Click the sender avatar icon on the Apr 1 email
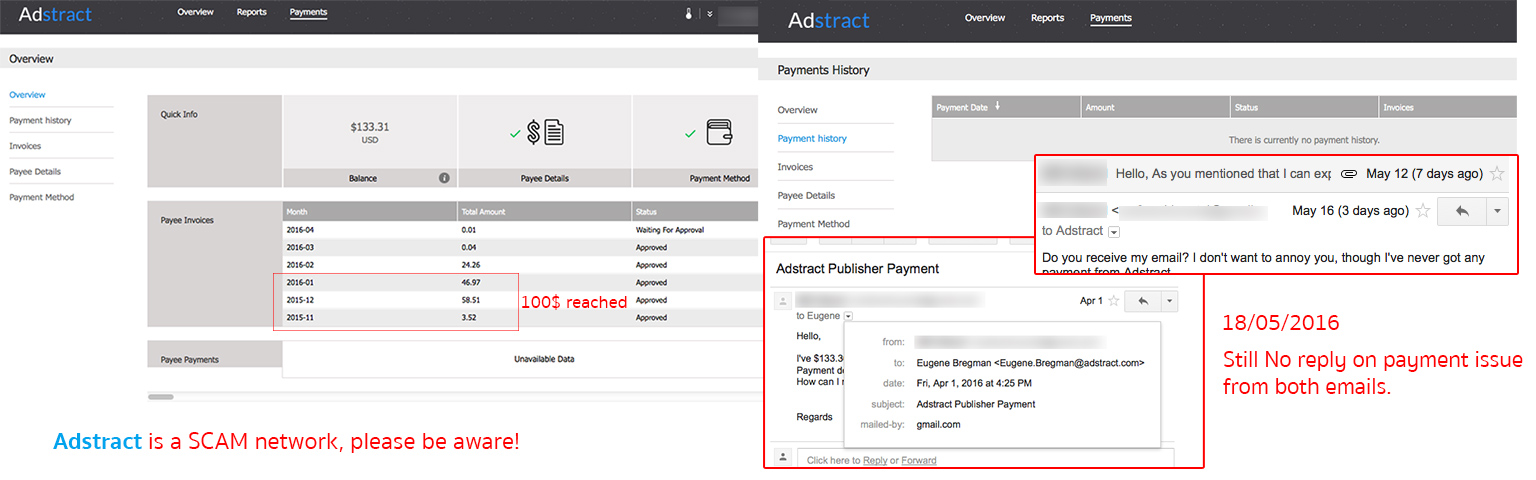This screenshot has width=1536, height=480. point(783,300)
